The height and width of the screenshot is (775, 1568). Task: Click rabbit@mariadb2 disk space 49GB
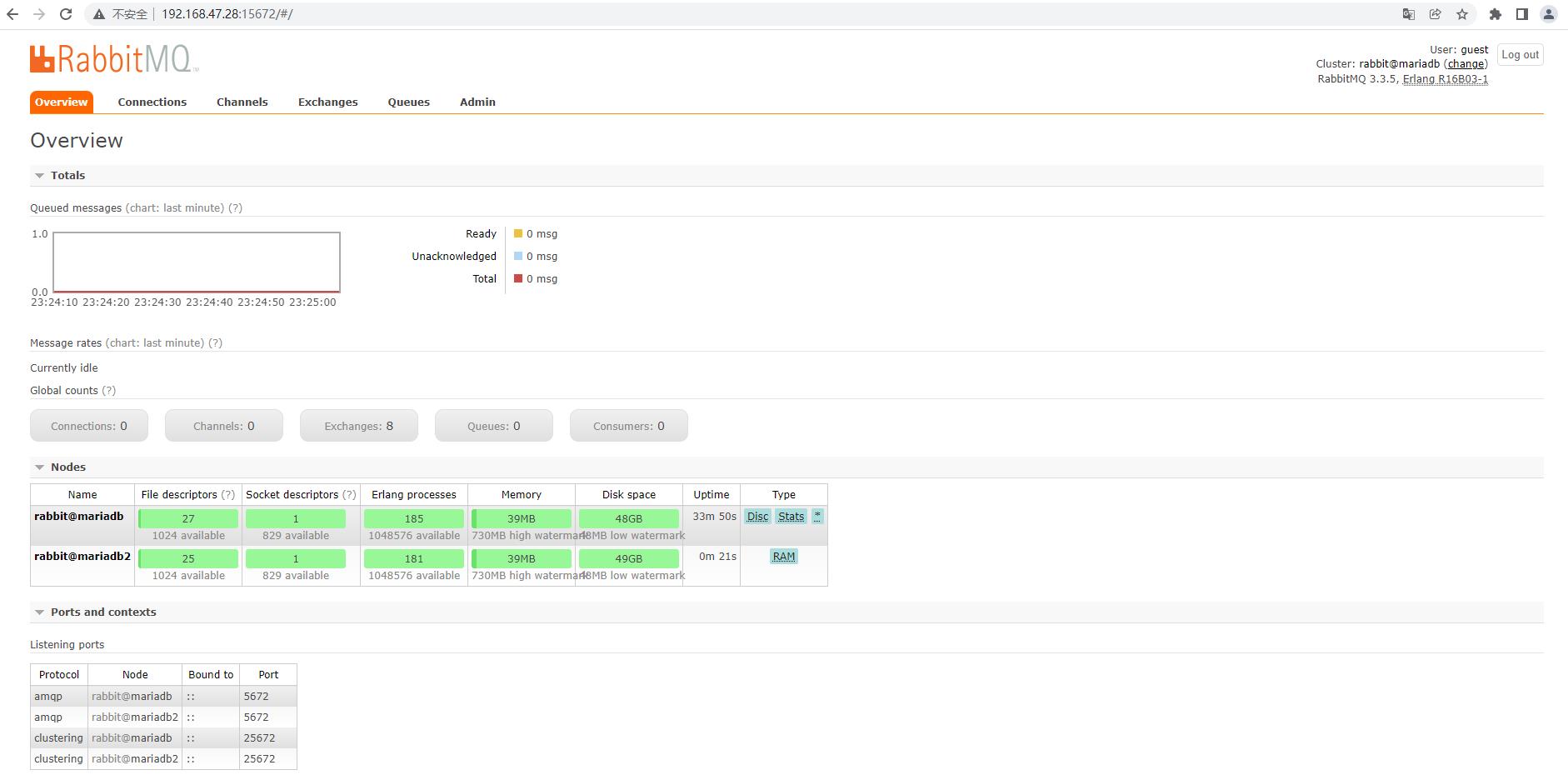tap(629, 558)
